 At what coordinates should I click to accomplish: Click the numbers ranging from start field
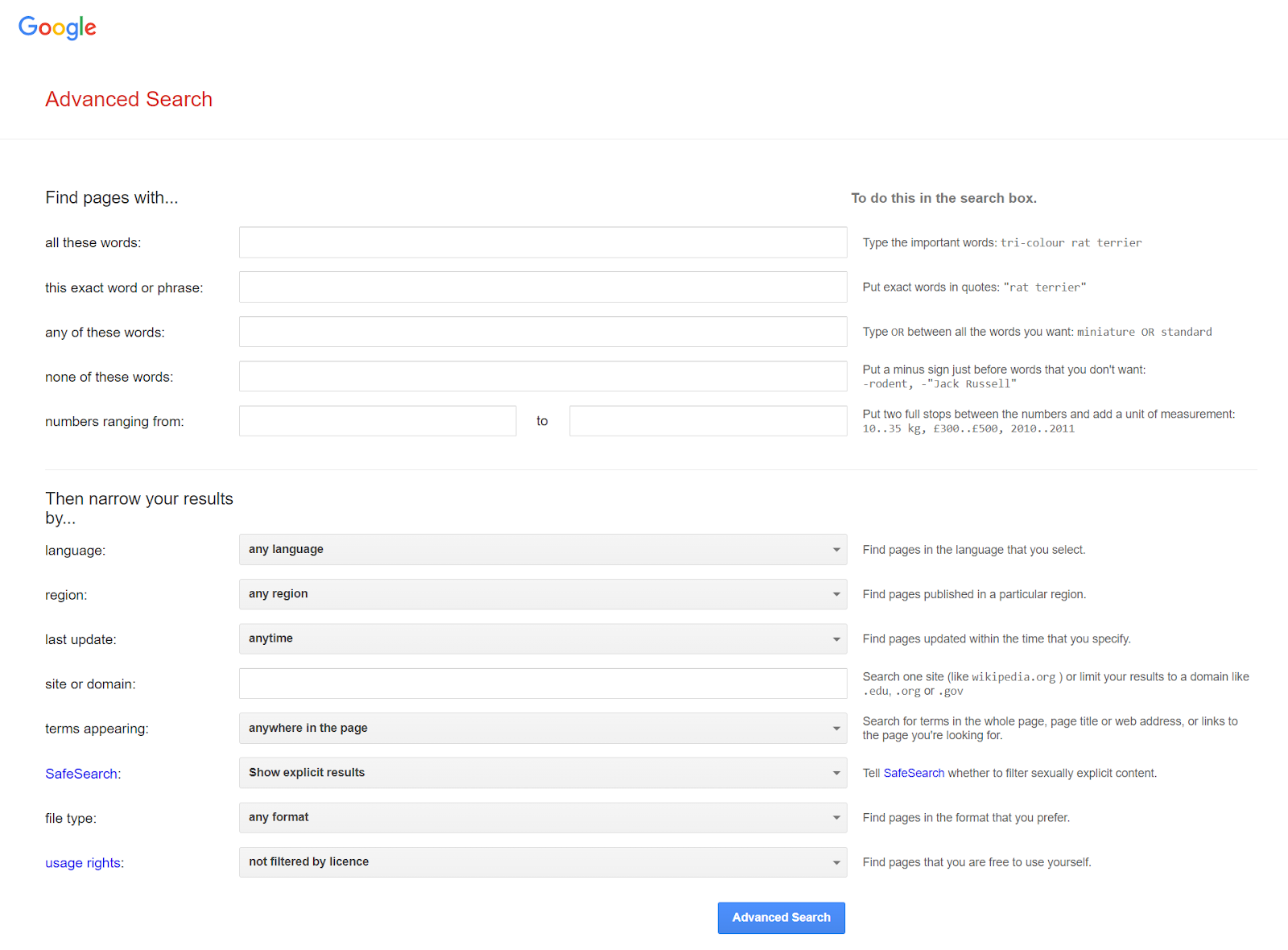coord(378,421)
